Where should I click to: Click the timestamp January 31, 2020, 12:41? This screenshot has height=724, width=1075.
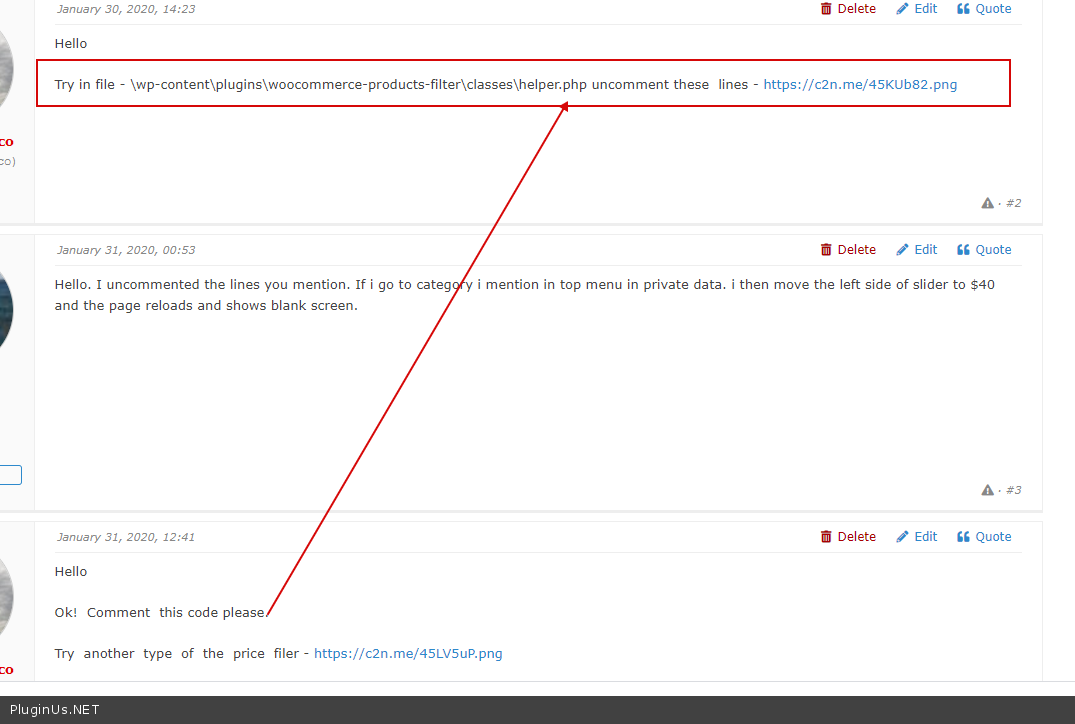coord(125,537)
